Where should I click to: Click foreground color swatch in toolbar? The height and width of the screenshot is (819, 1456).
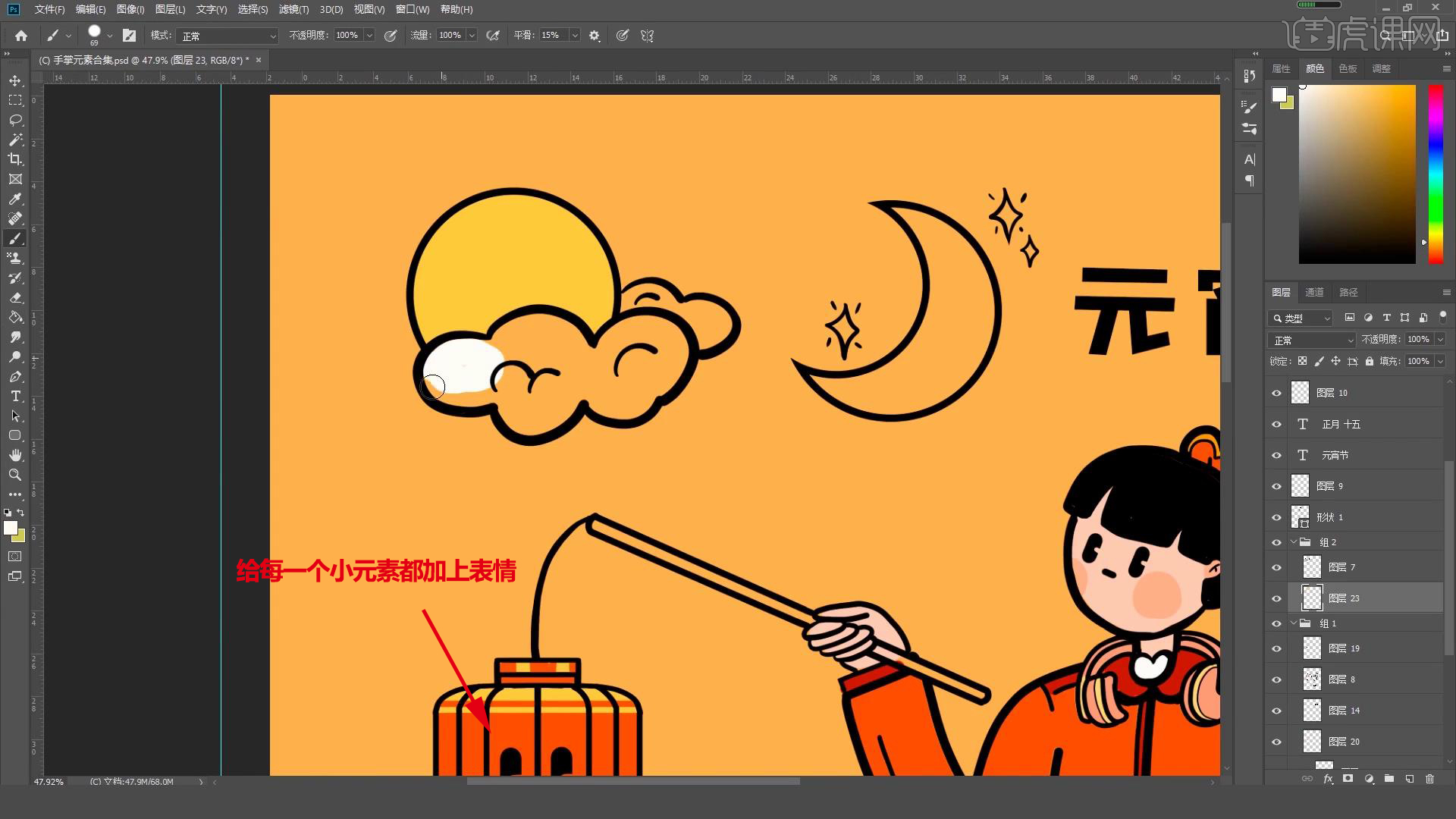(11, 528)
